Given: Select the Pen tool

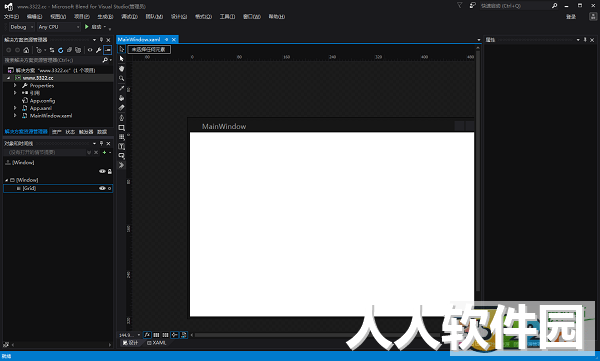Looking at the screenshot, I should tap(122, 118).
